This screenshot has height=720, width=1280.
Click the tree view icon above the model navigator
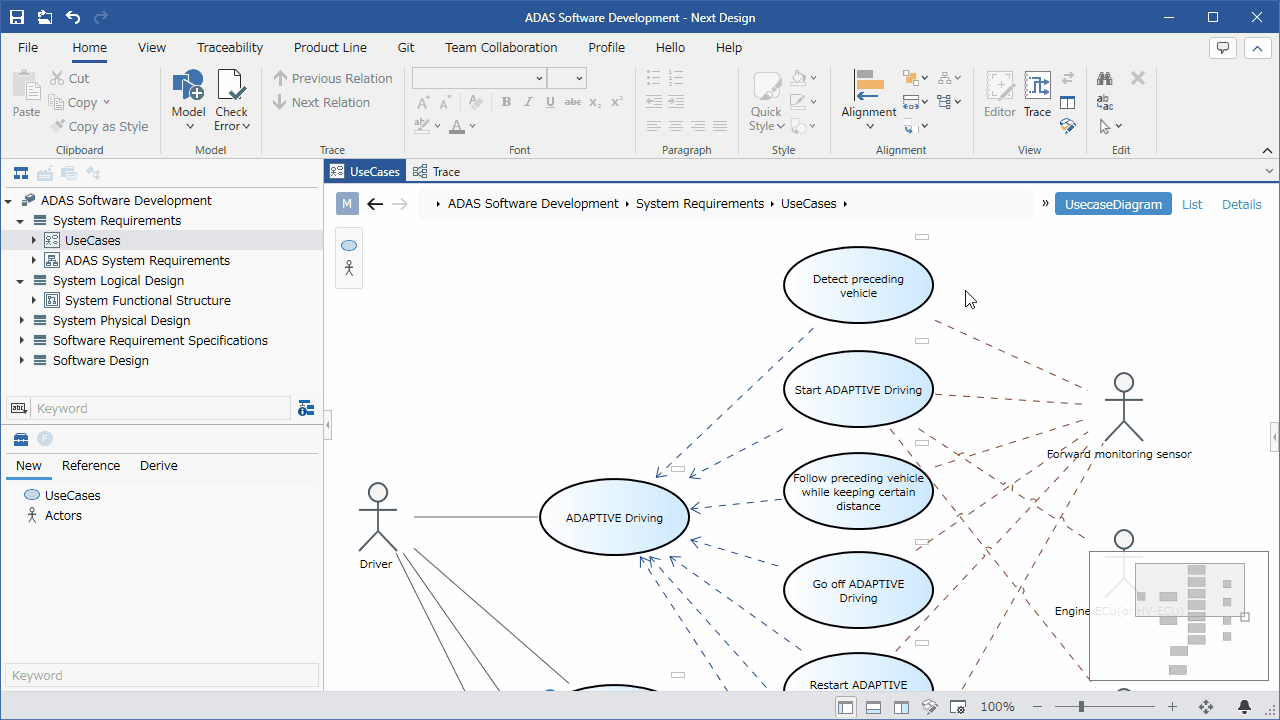click(20, 173)
